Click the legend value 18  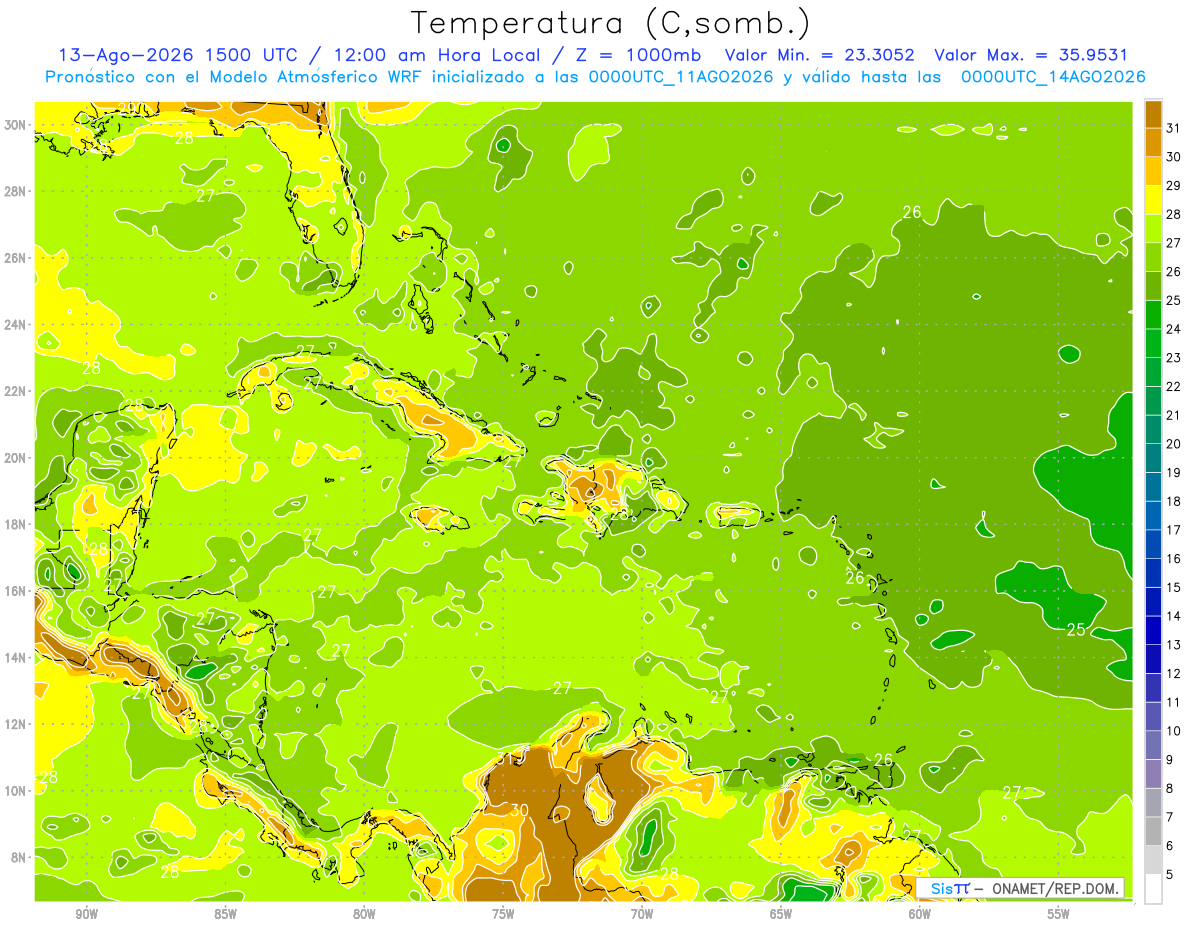click(x=1174, y=501)
